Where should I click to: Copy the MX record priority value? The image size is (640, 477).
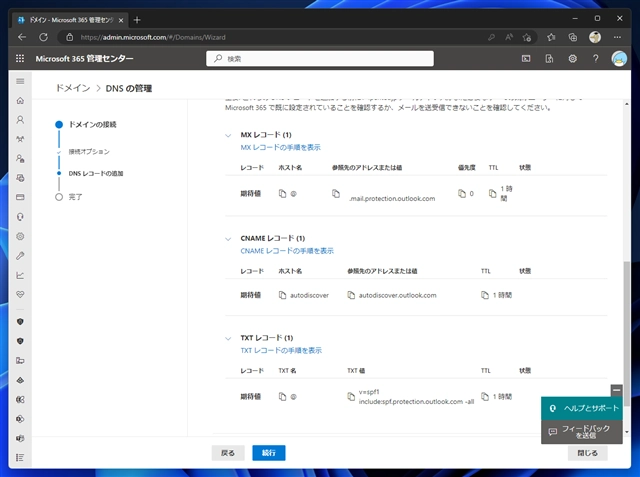pyautogui.click(x=462, y=192)
